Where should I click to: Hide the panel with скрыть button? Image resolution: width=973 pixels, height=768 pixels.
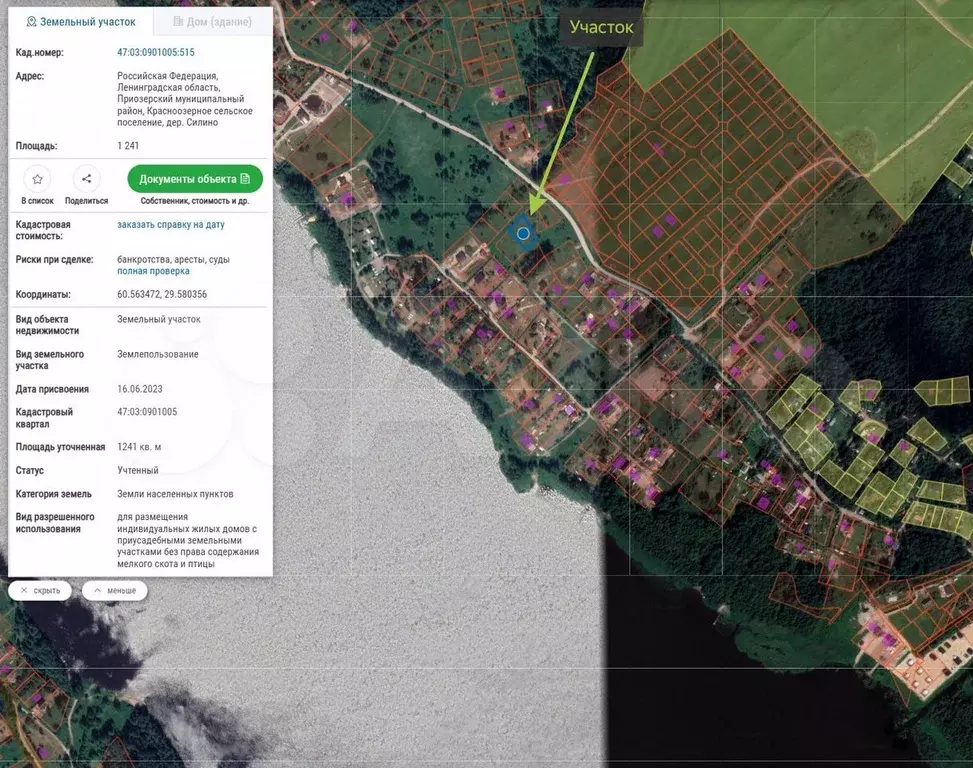[40, 591]
